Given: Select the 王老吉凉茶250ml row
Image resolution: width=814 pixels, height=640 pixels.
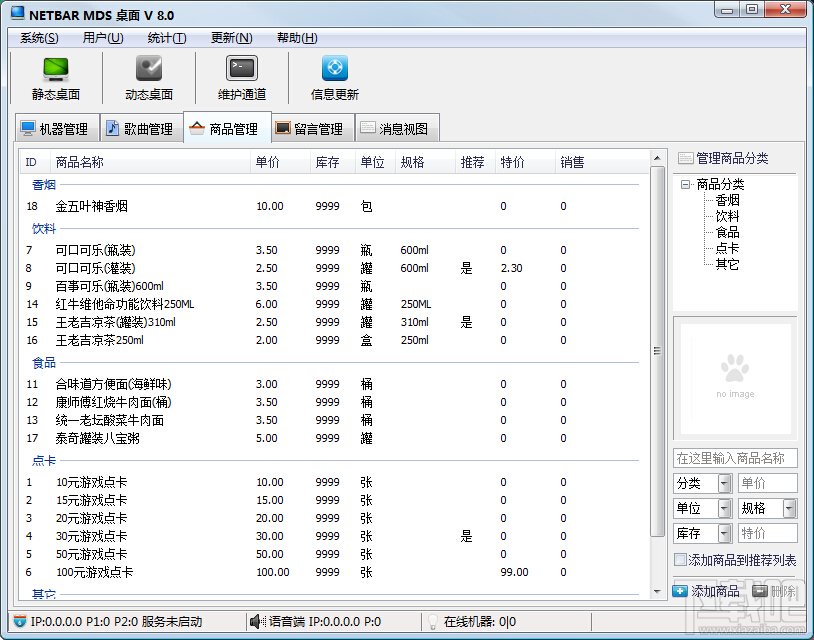Looking at the screenshot, I should coord(334,340).
